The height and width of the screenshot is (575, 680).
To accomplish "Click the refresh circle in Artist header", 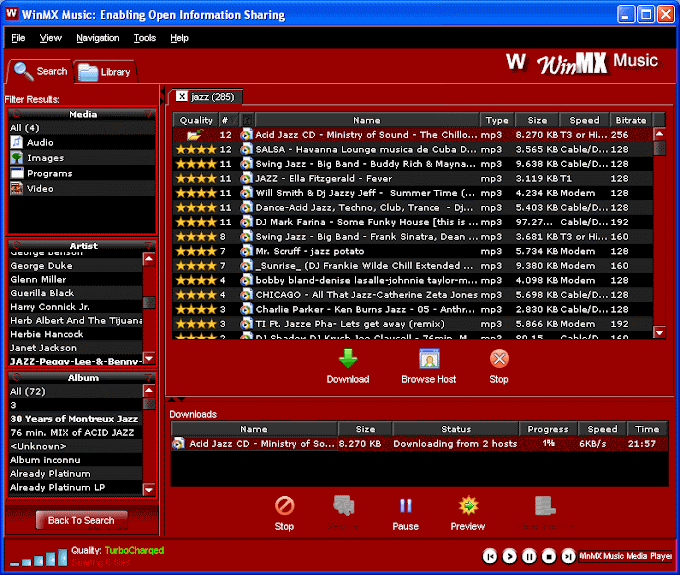I will pyautogui.click(x=17, y=245).
